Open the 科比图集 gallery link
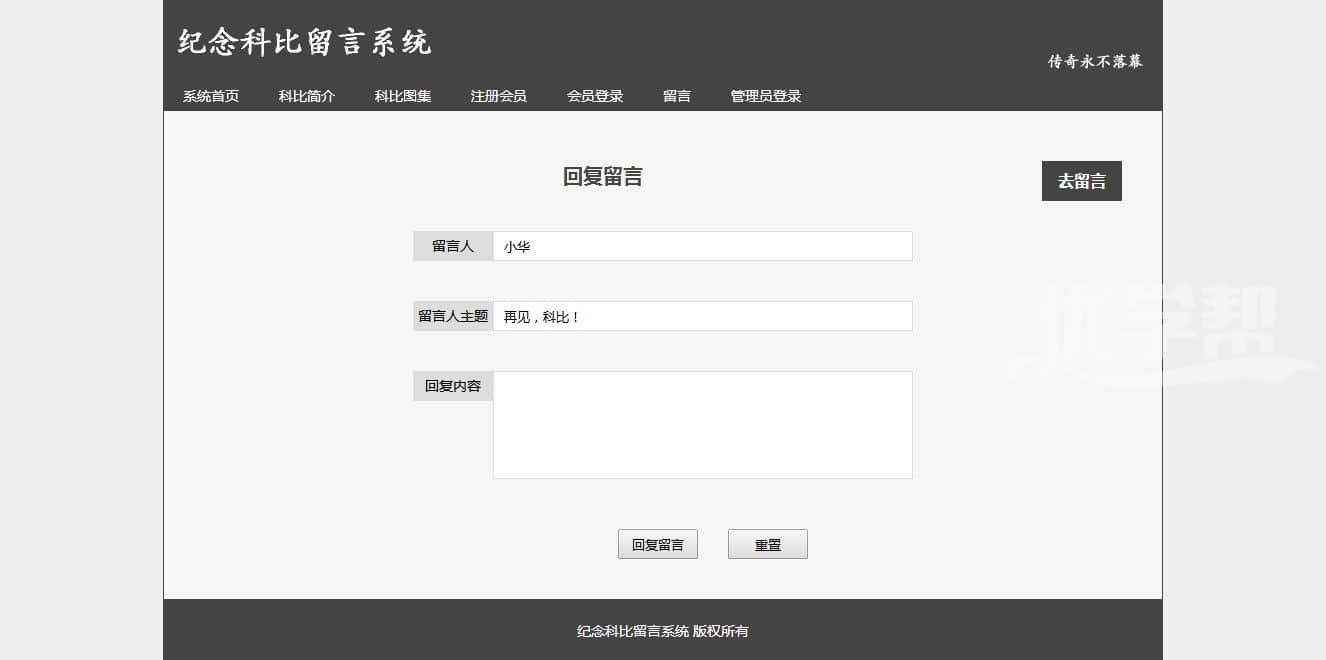Viewport: 1326px width, 660px height. click(x=403, y=96)
